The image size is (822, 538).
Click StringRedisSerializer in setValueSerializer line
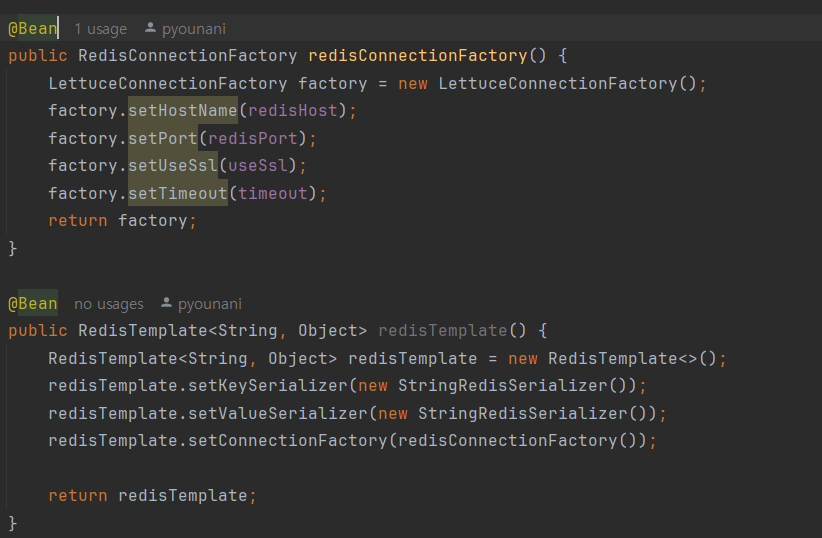[523, 414]
